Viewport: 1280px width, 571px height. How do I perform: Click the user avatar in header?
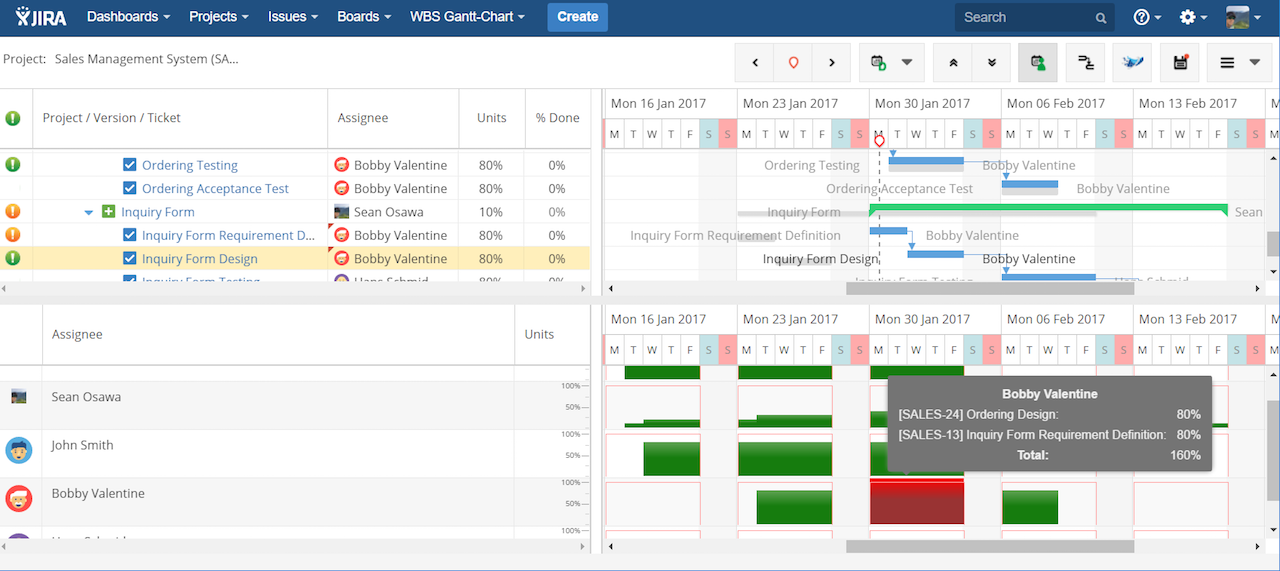(1238, 17)
